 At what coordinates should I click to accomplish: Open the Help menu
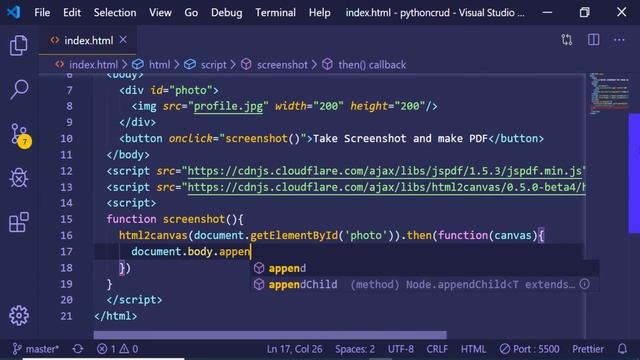pos(320,13)
